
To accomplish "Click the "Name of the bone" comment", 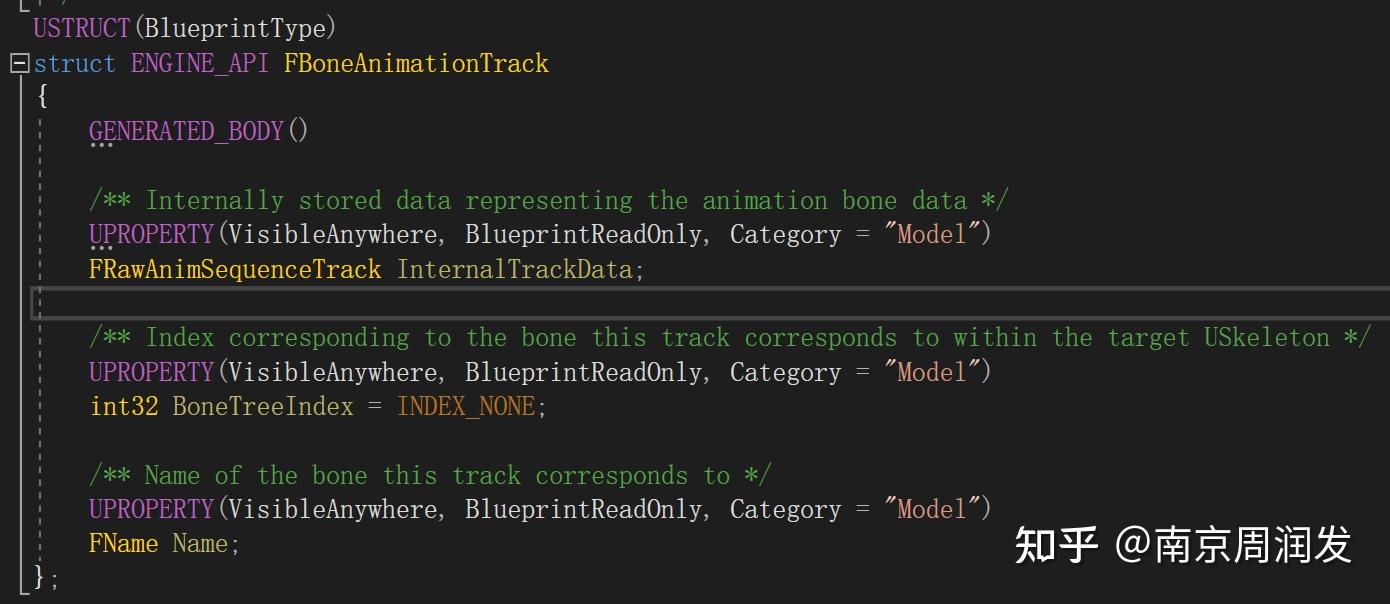I will (x=430, y=475).
